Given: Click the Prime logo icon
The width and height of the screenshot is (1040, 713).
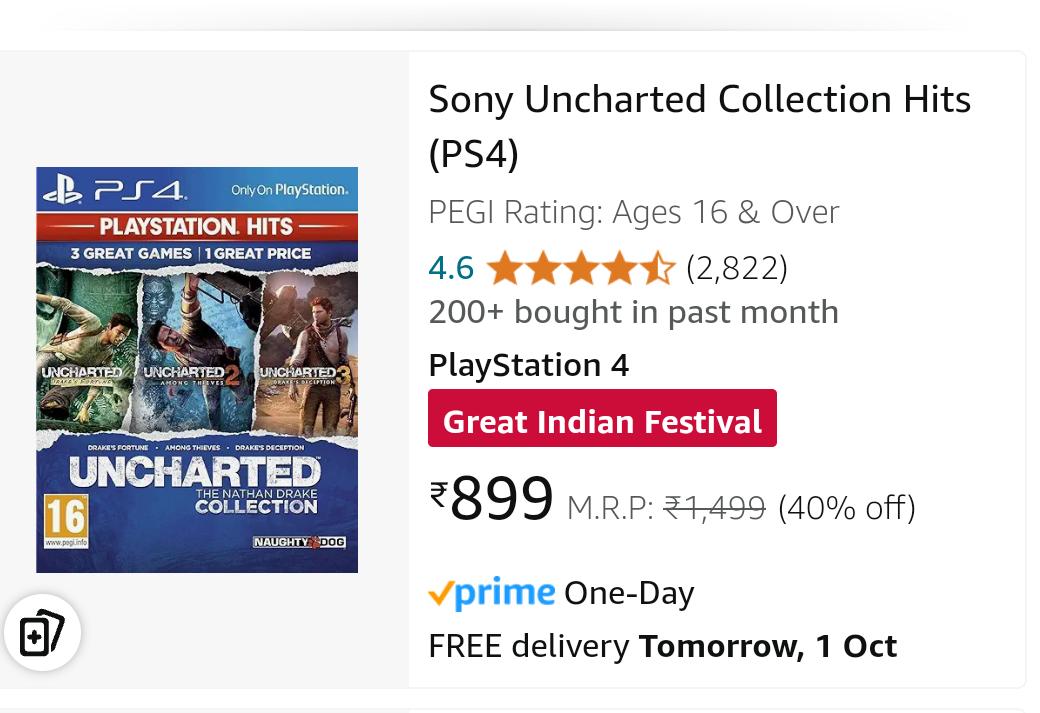Looking at the screenshot, I should pyautogui.click(x=491, y=592).
